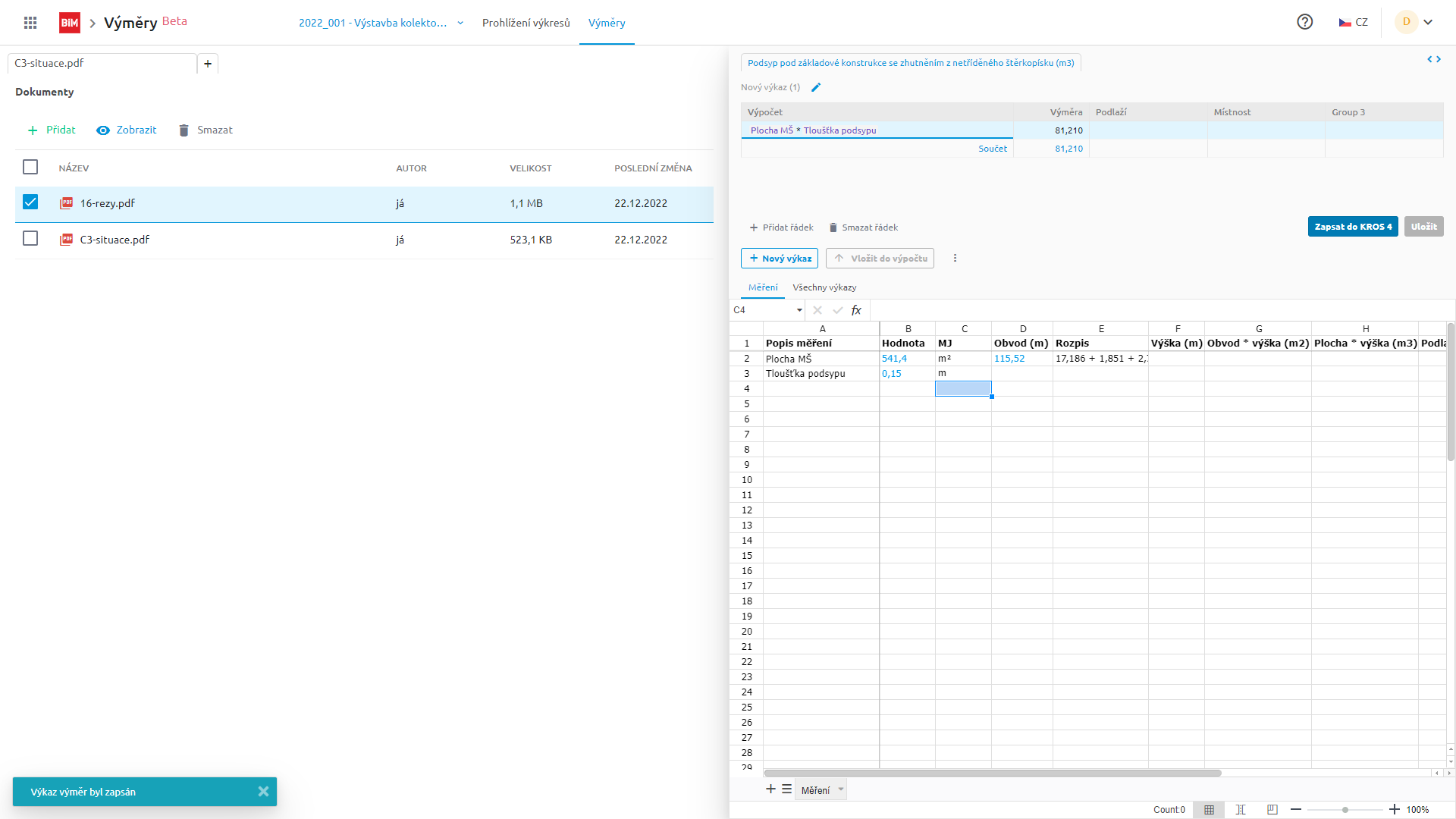The image size is (1456, 819).
Task: Switch to Prohlížení výkresů tab
Action: click(x=526, y=23)
